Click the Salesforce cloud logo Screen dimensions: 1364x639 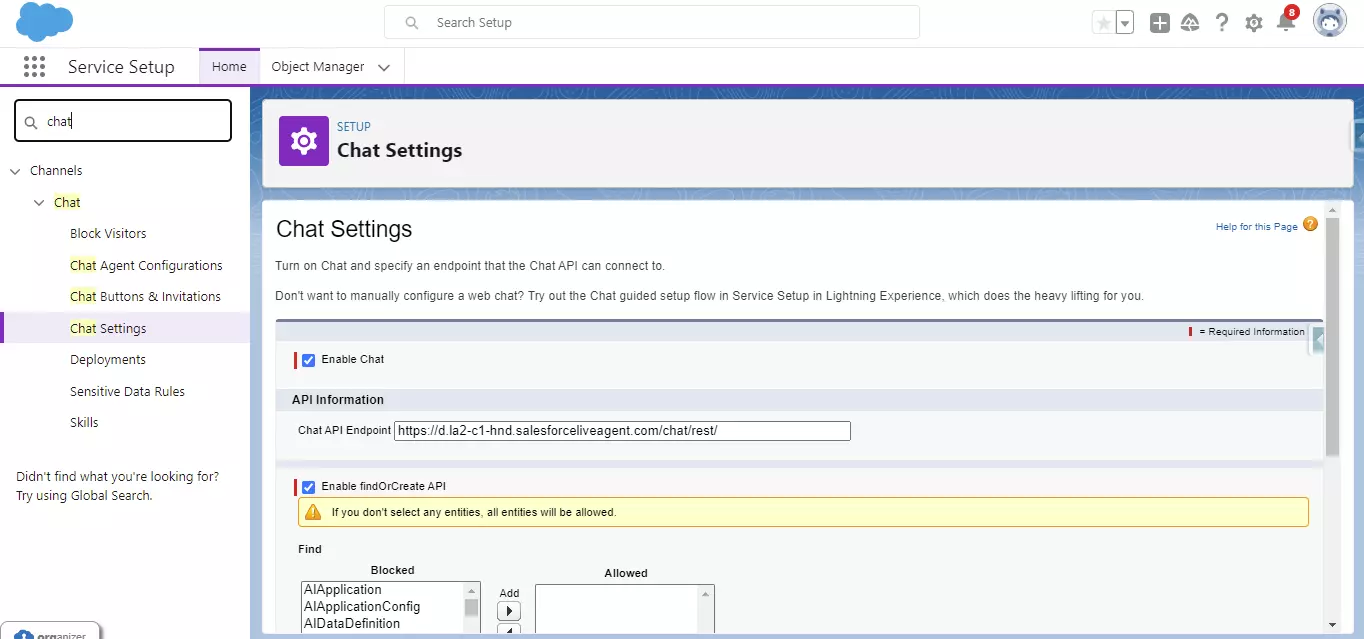tap(44, 21)
